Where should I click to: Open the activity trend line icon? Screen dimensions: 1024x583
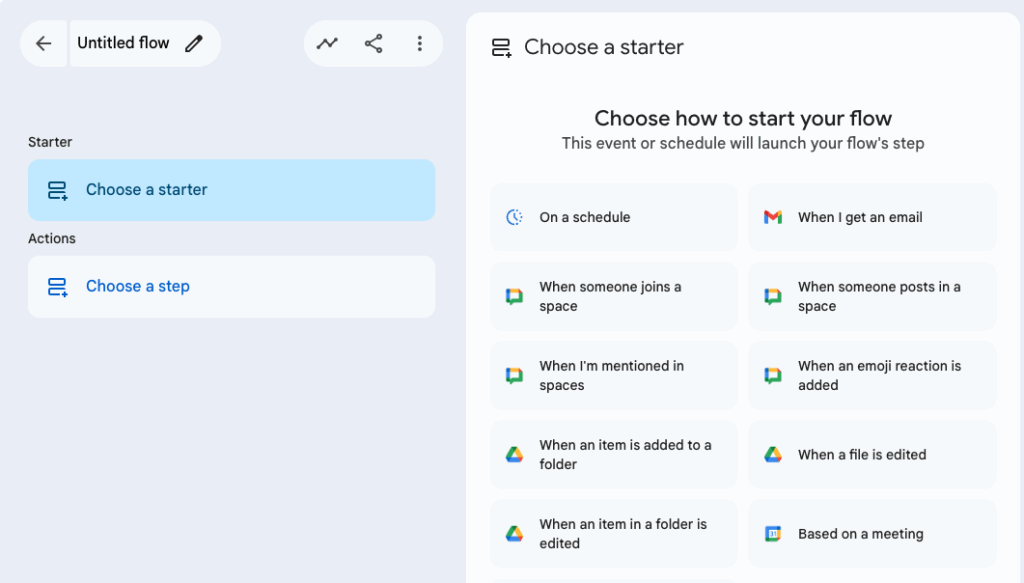click(327, 43)
